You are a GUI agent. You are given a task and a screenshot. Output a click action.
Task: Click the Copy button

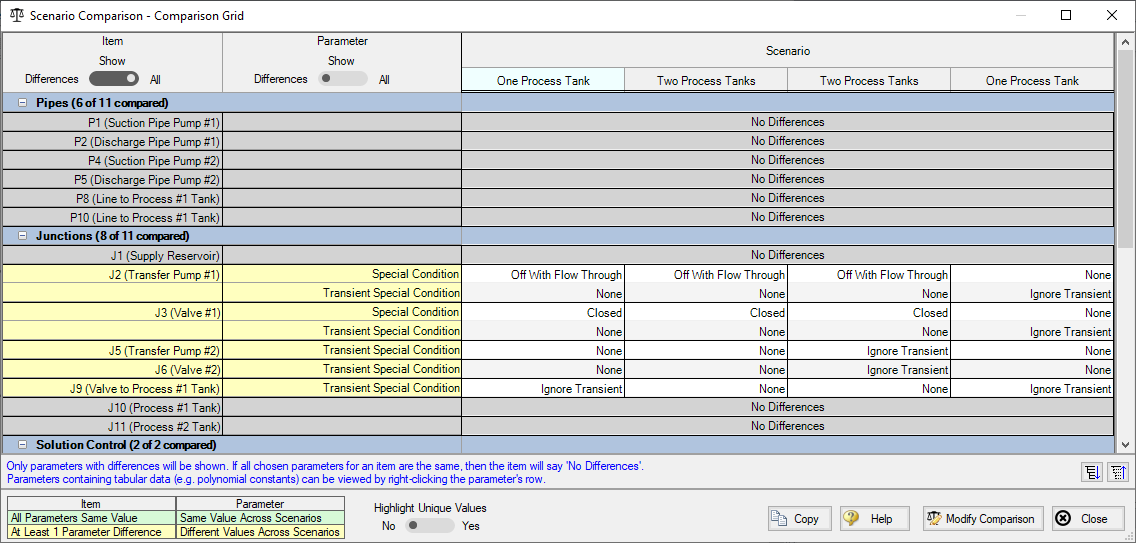(x=799, y=518)
